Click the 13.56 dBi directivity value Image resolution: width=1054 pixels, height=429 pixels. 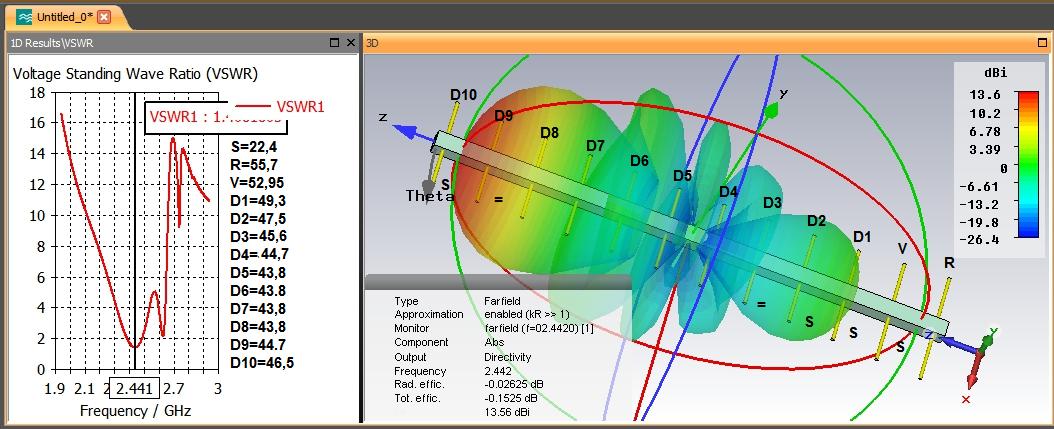(x=507, y=412)
